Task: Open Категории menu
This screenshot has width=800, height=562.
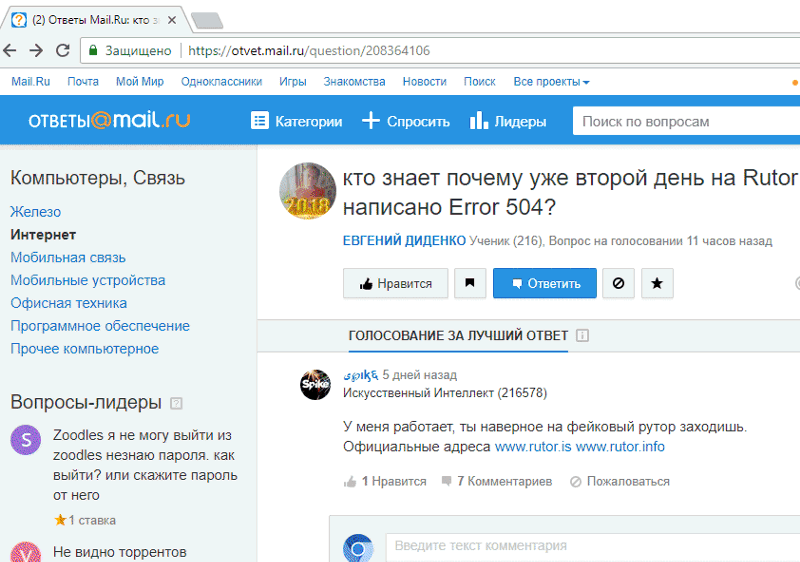Action: click(296, 121)
